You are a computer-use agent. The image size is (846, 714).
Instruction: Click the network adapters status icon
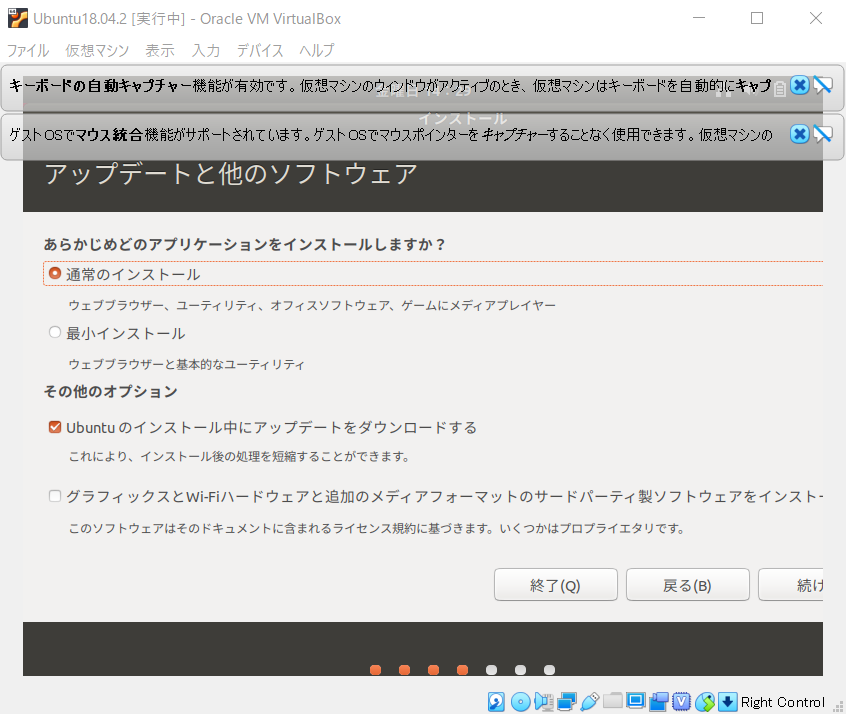567,701
